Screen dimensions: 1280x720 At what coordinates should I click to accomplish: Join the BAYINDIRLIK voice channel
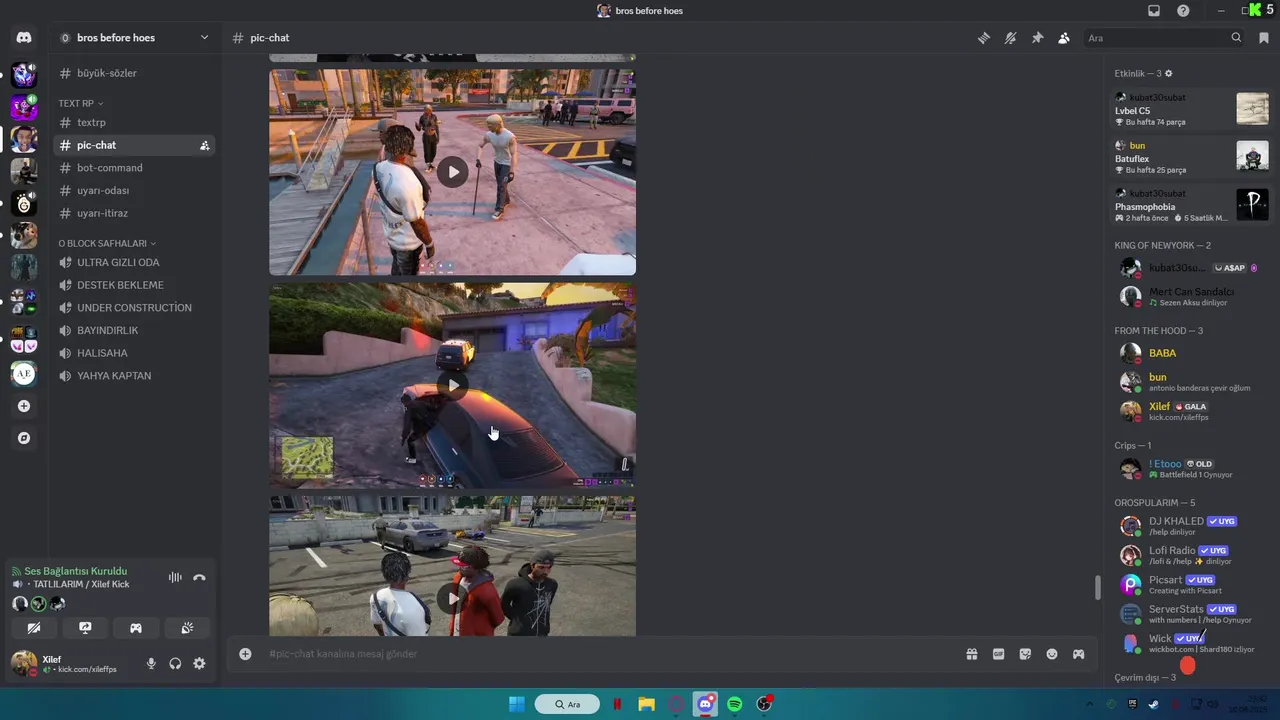pyautogui.click(x=134, y=330)
